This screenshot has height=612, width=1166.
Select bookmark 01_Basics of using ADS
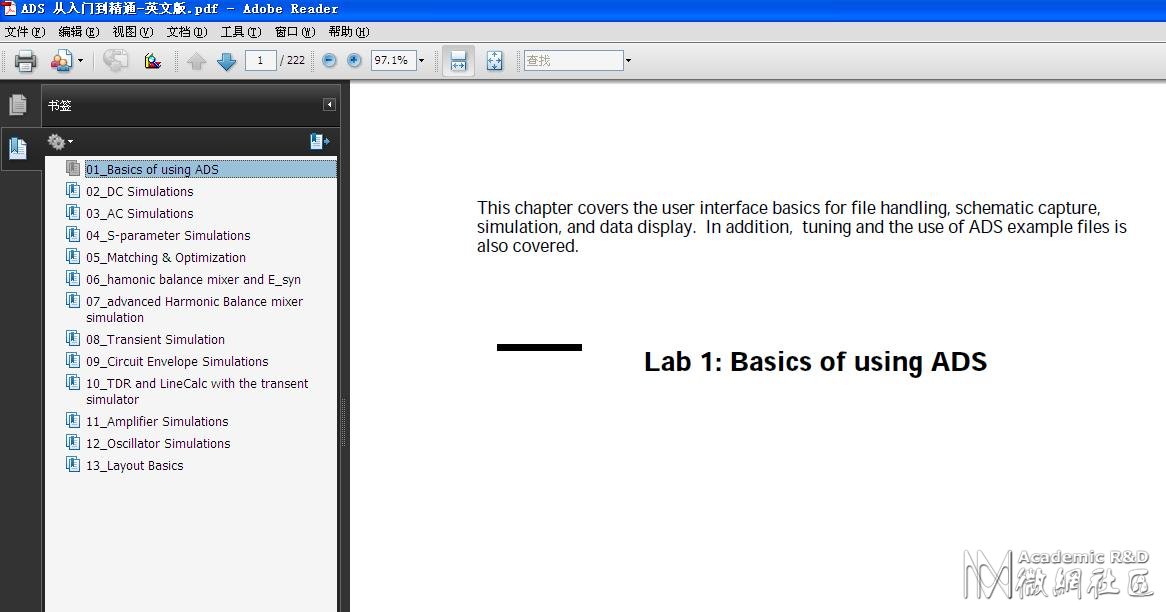coord(152,170)
